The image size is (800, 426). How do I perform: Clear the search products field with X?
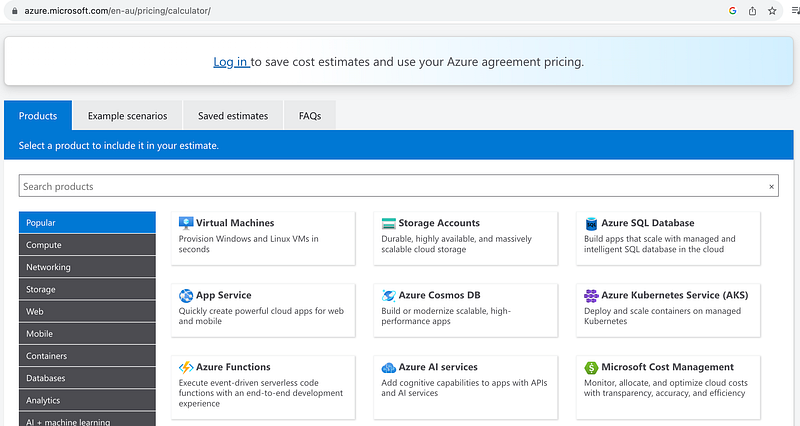[x=771, y=187]
